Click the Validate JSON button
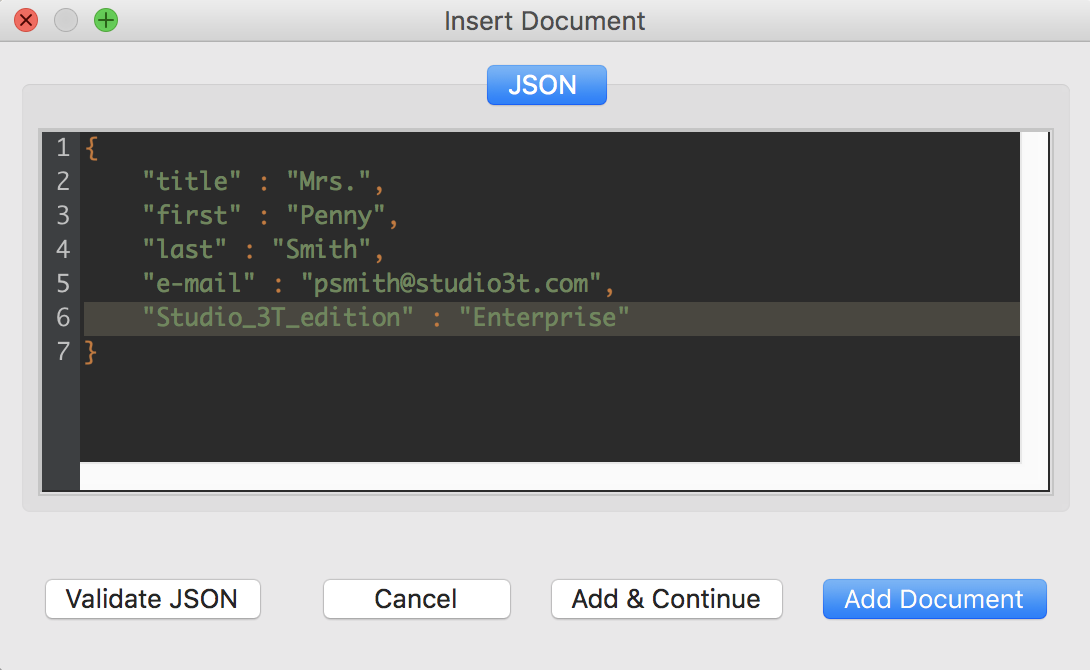 [152, 599]
